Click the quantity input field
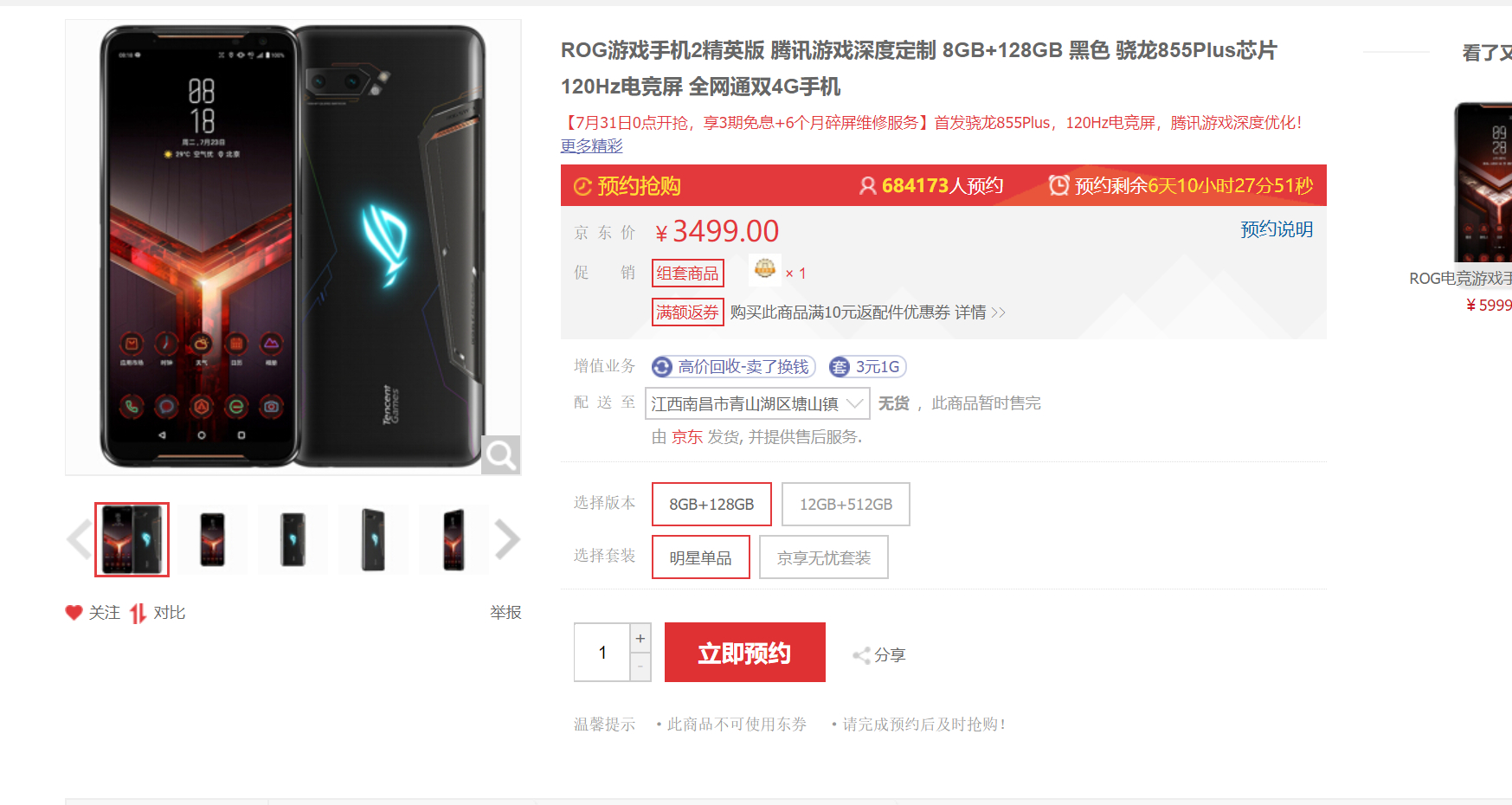 click(x=602, y=653)
